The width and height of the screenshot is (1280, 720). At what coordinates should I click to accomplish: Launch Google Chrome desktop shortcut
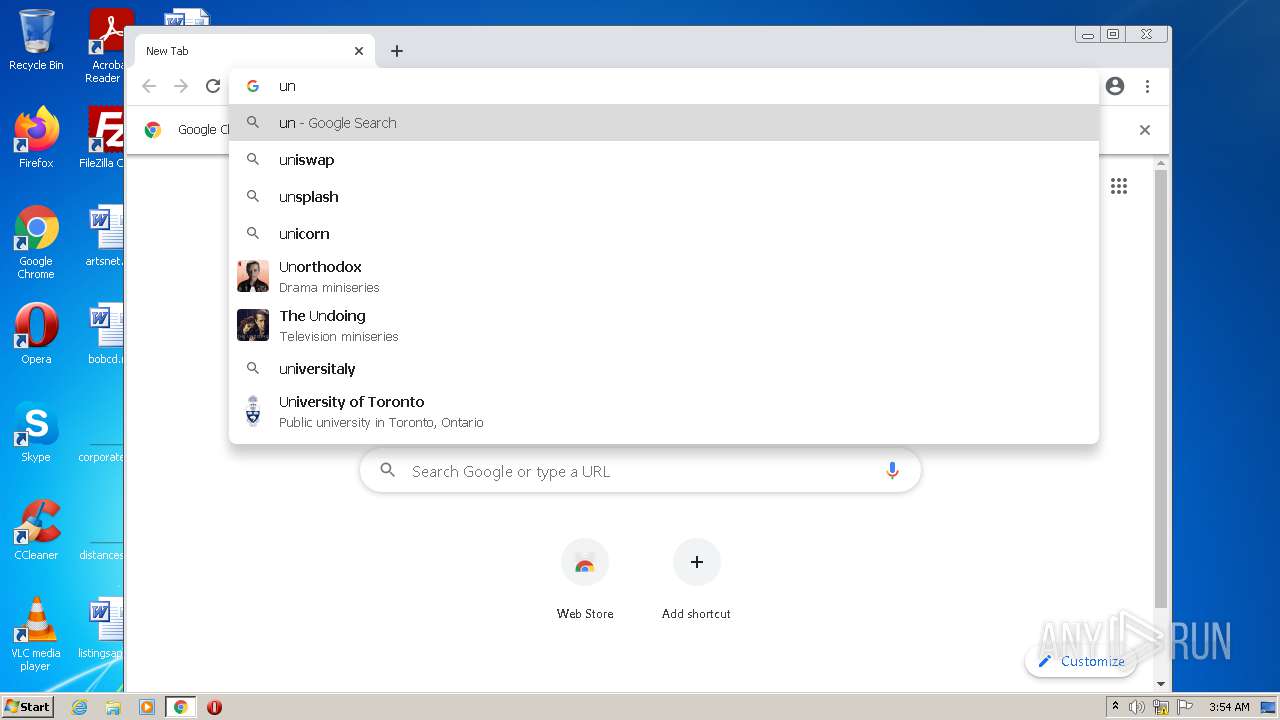coord(36,242)
